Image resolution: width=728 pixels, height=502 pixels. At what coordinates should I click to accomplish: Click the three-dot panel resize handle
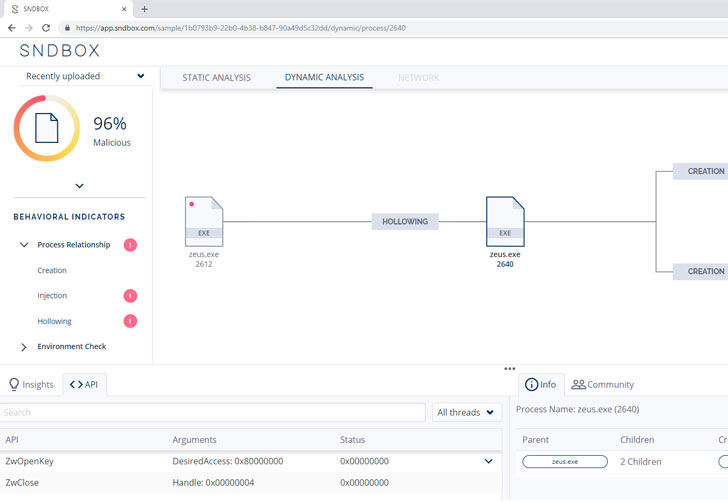[x=509, y=369]
